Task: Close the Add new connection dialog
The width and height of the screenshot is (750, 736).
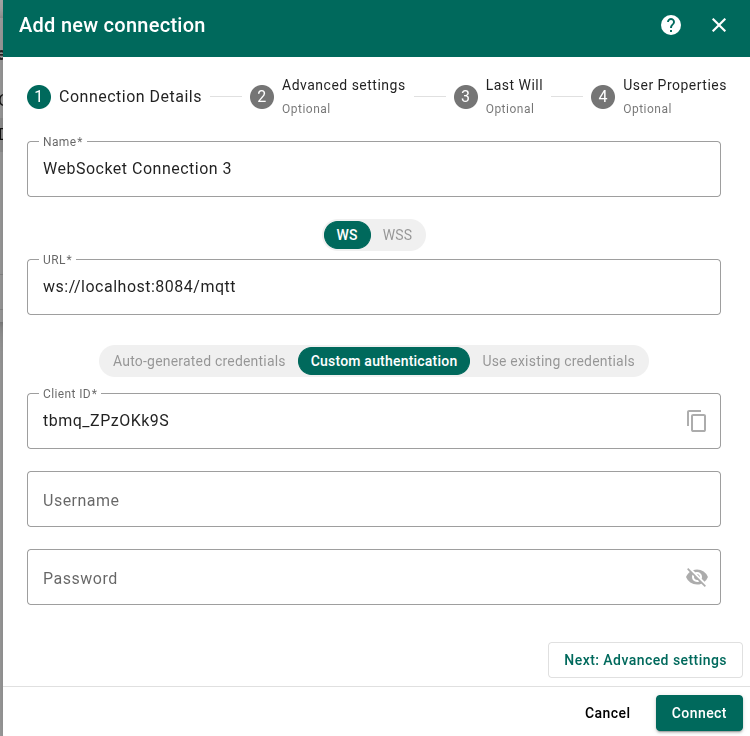Action: pyautogui.click(x=719, y=25)
